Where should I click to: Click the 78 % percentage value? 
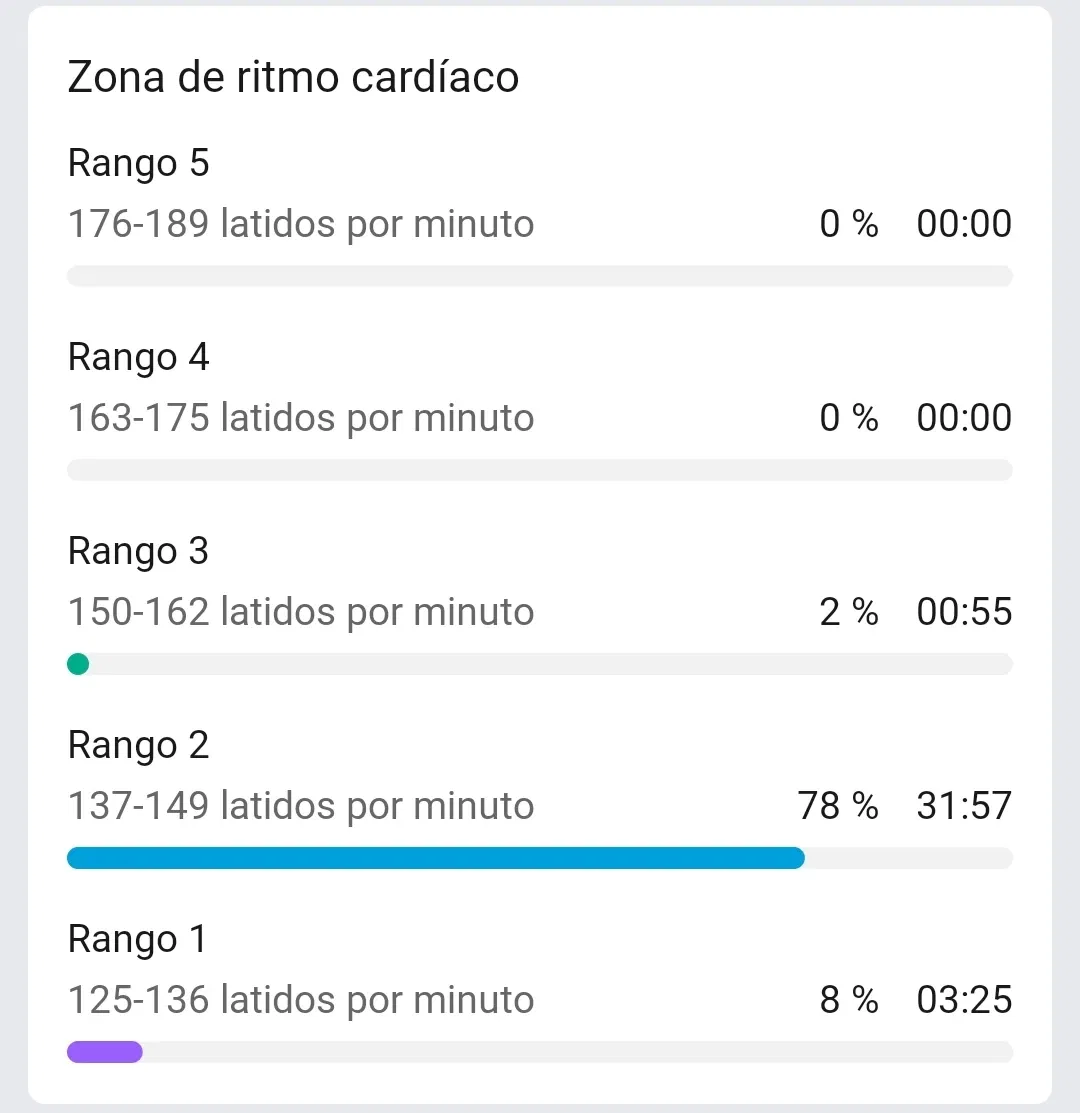[838, 806]
